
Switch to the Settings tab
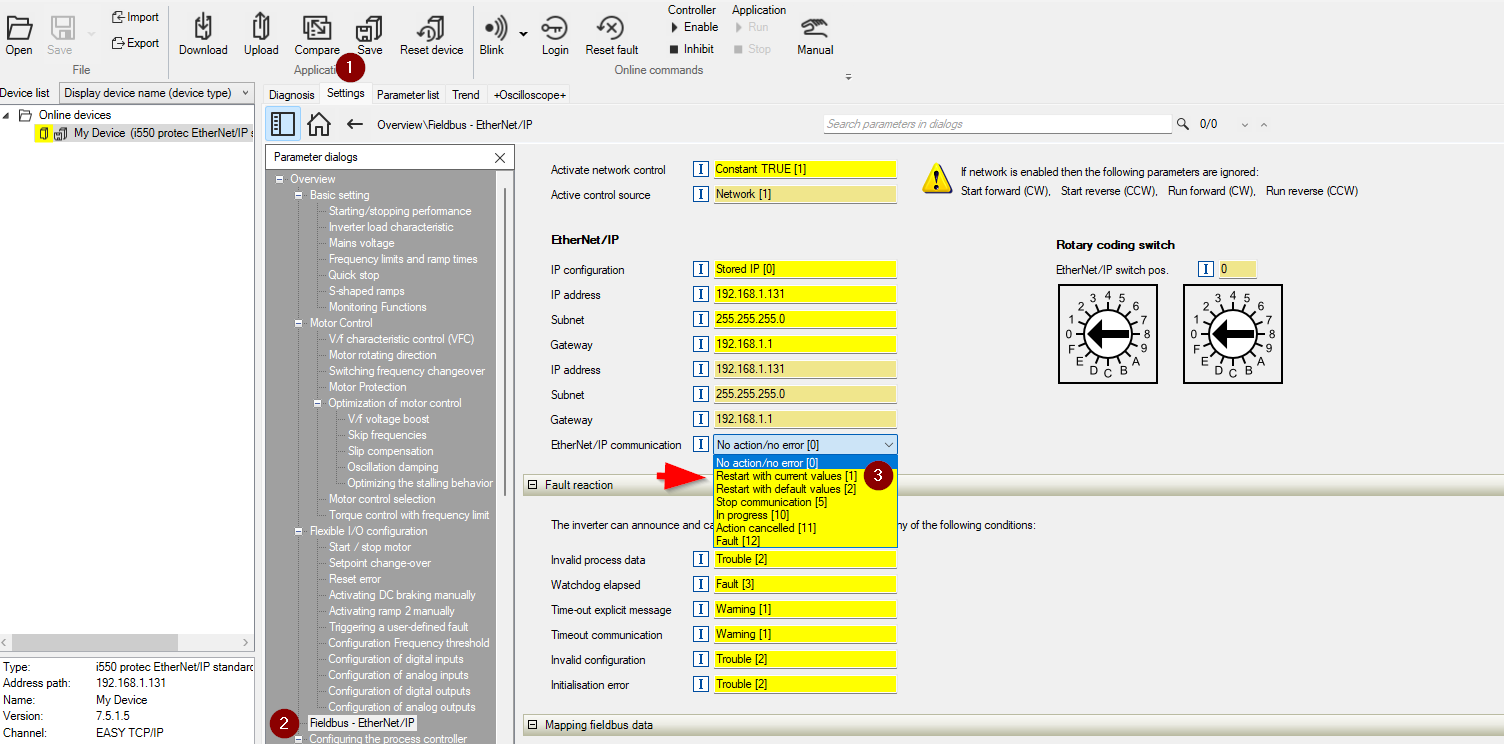[346, 93]
